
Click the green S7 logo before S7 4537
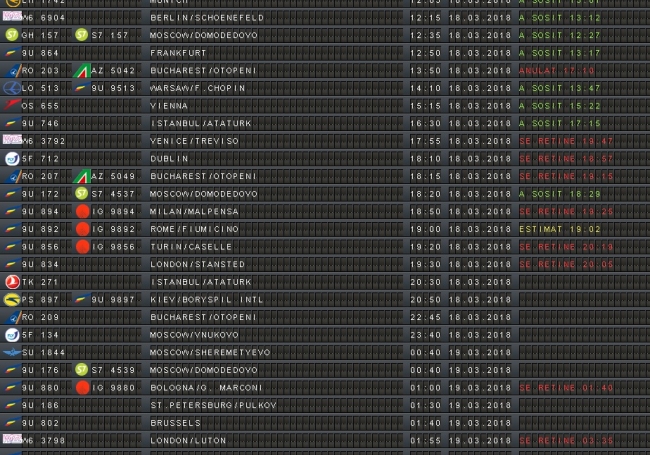tap(82, 193)
